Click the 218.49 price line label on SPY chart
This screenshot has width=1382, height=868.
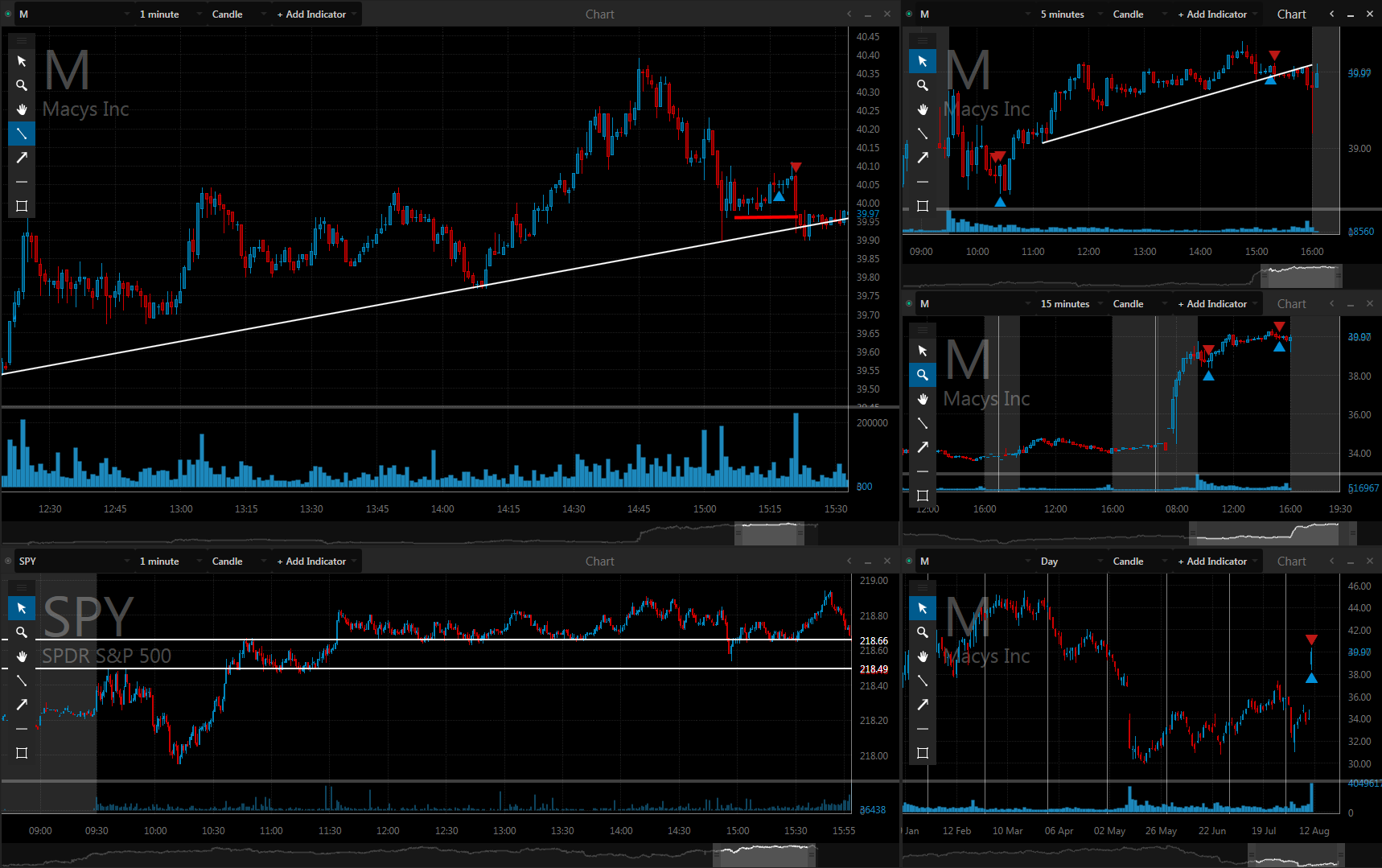coord(874,669)
